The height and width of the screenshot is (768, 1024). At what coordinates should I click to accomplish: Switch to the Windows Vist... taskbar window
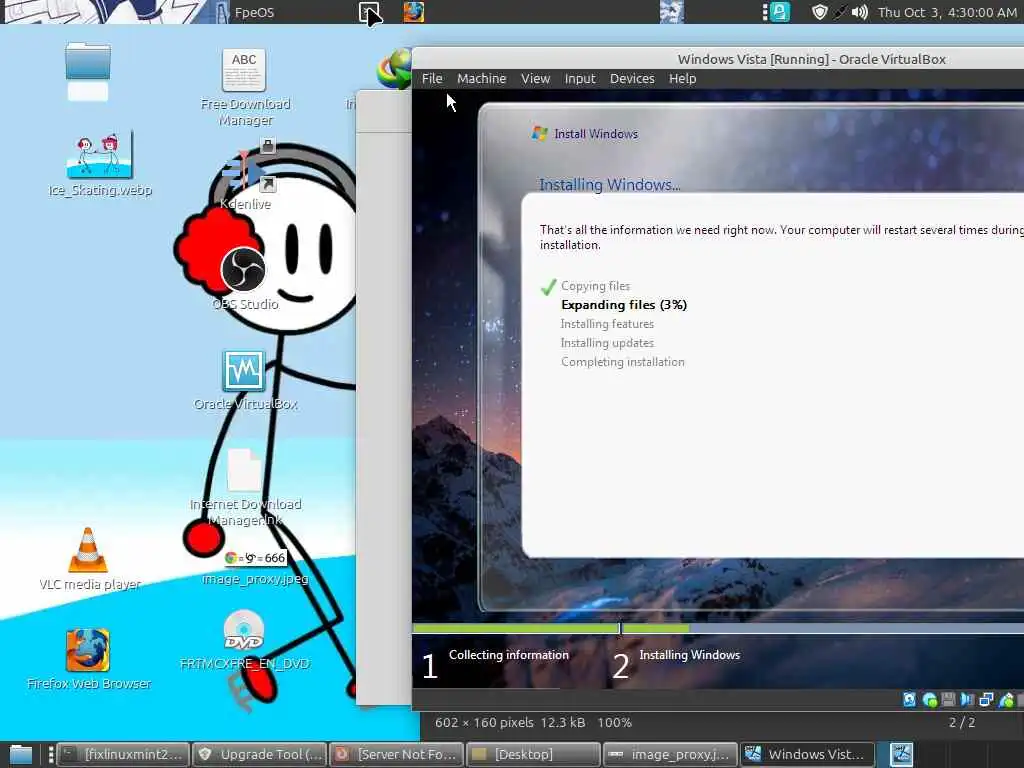[x=807, y=754]
